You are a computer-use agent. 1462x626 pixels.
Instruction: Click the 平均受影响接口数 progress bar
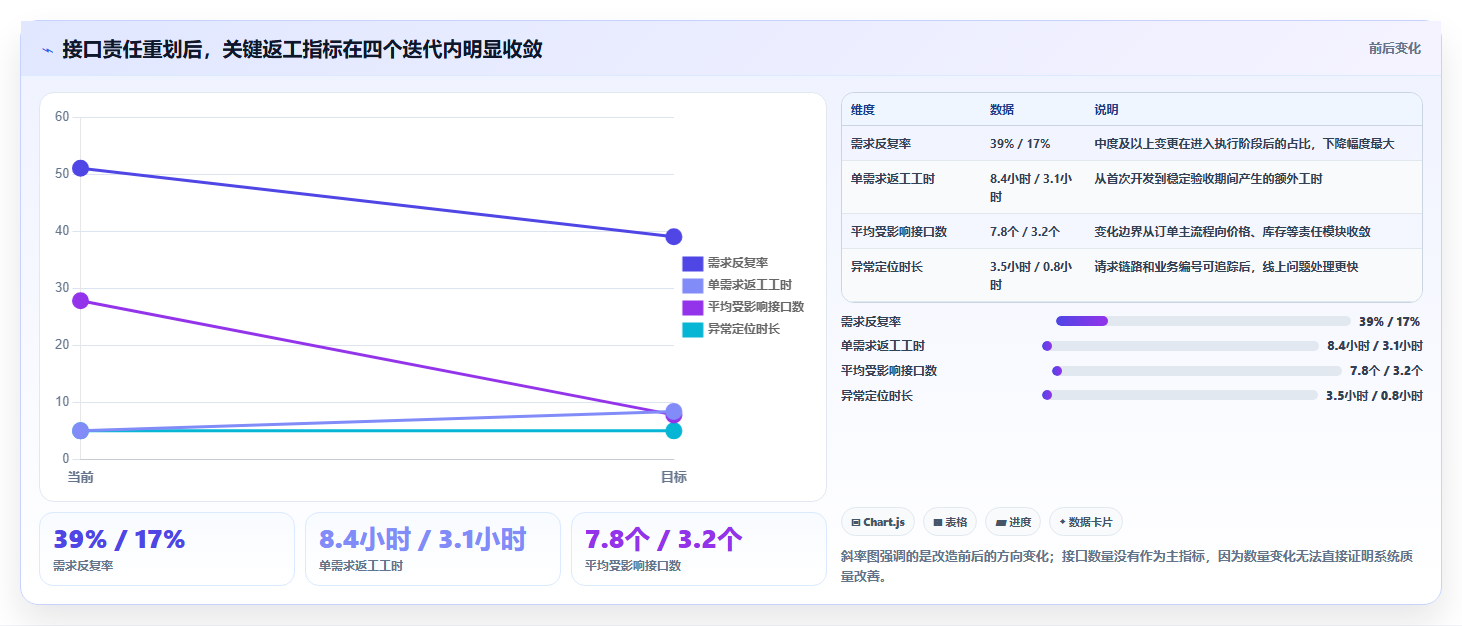(1196, 370)
